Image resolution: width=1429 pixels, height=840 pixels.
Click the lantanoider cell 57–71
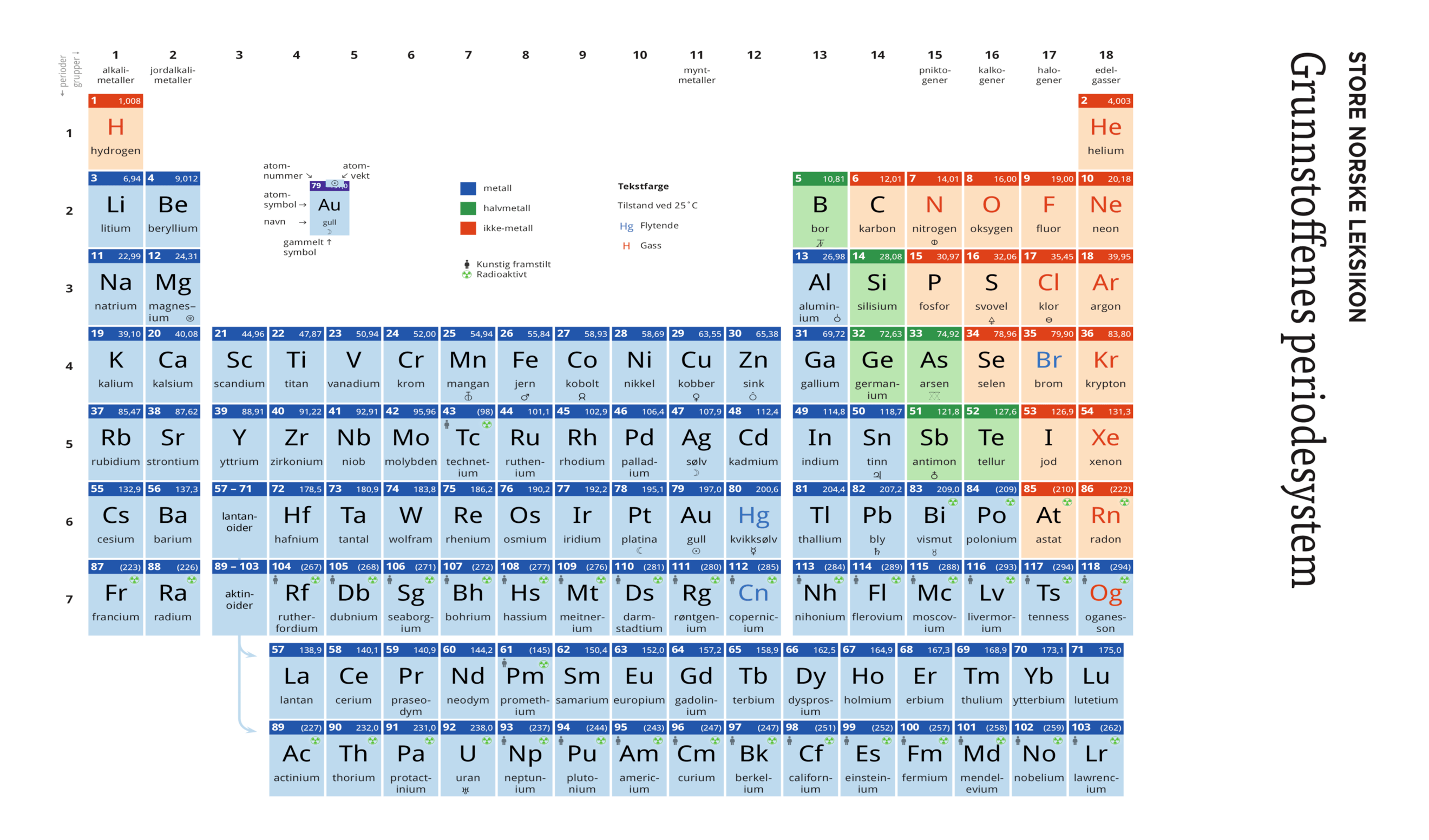[x=239, y=520]
